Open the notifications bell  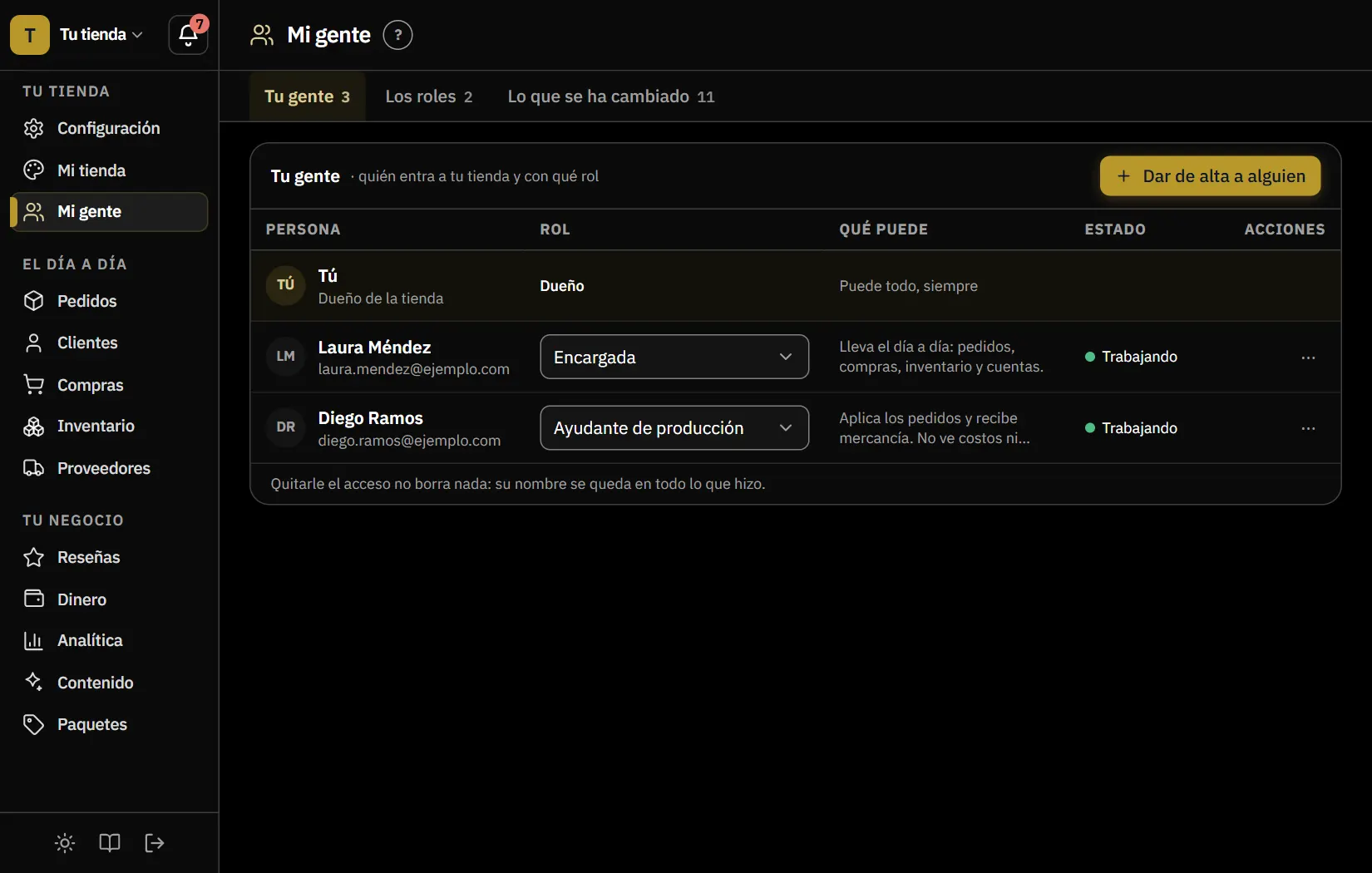click(188, 35)
